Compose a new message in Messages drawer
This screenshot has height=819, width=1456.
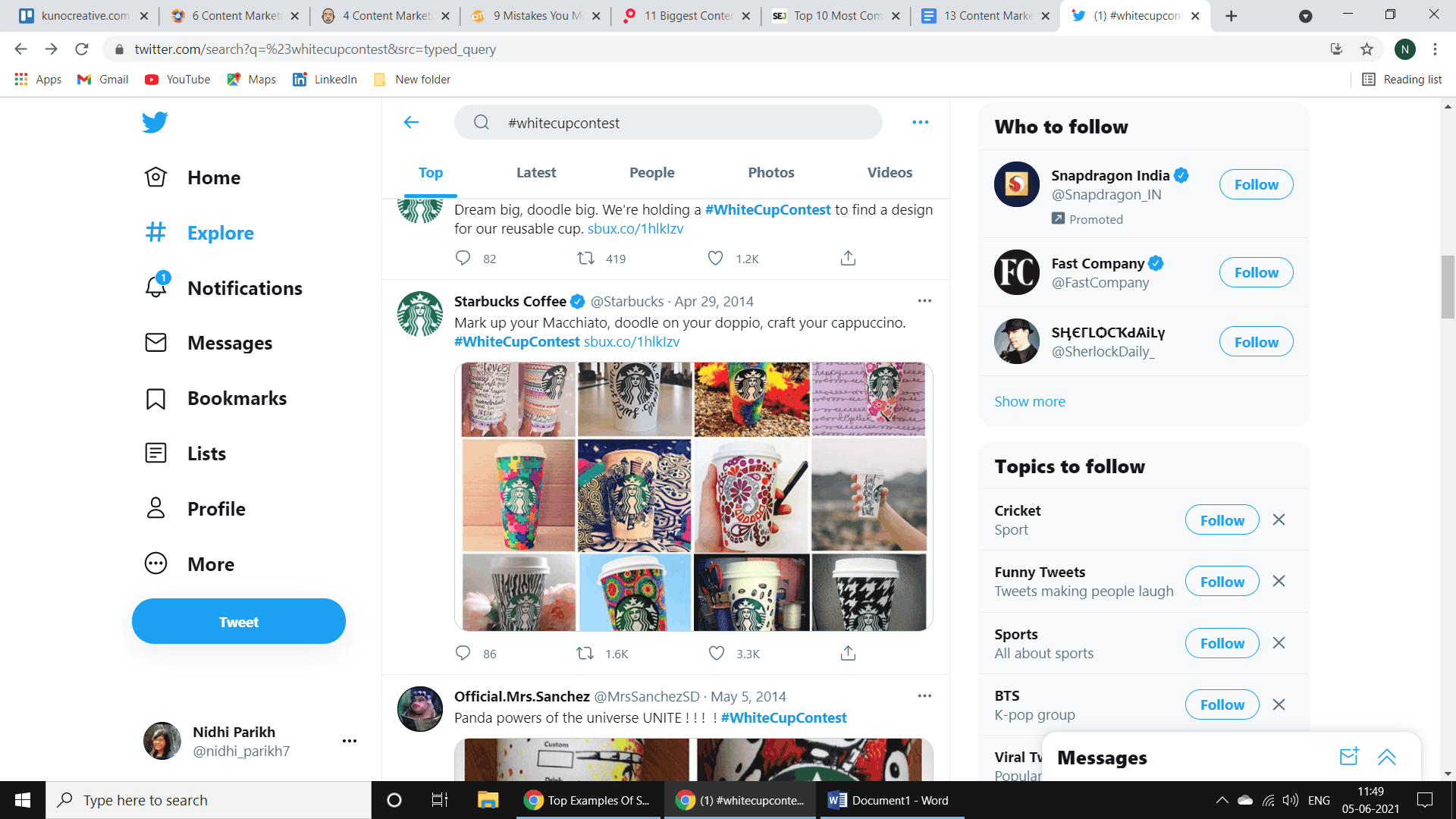(1349, 756)
